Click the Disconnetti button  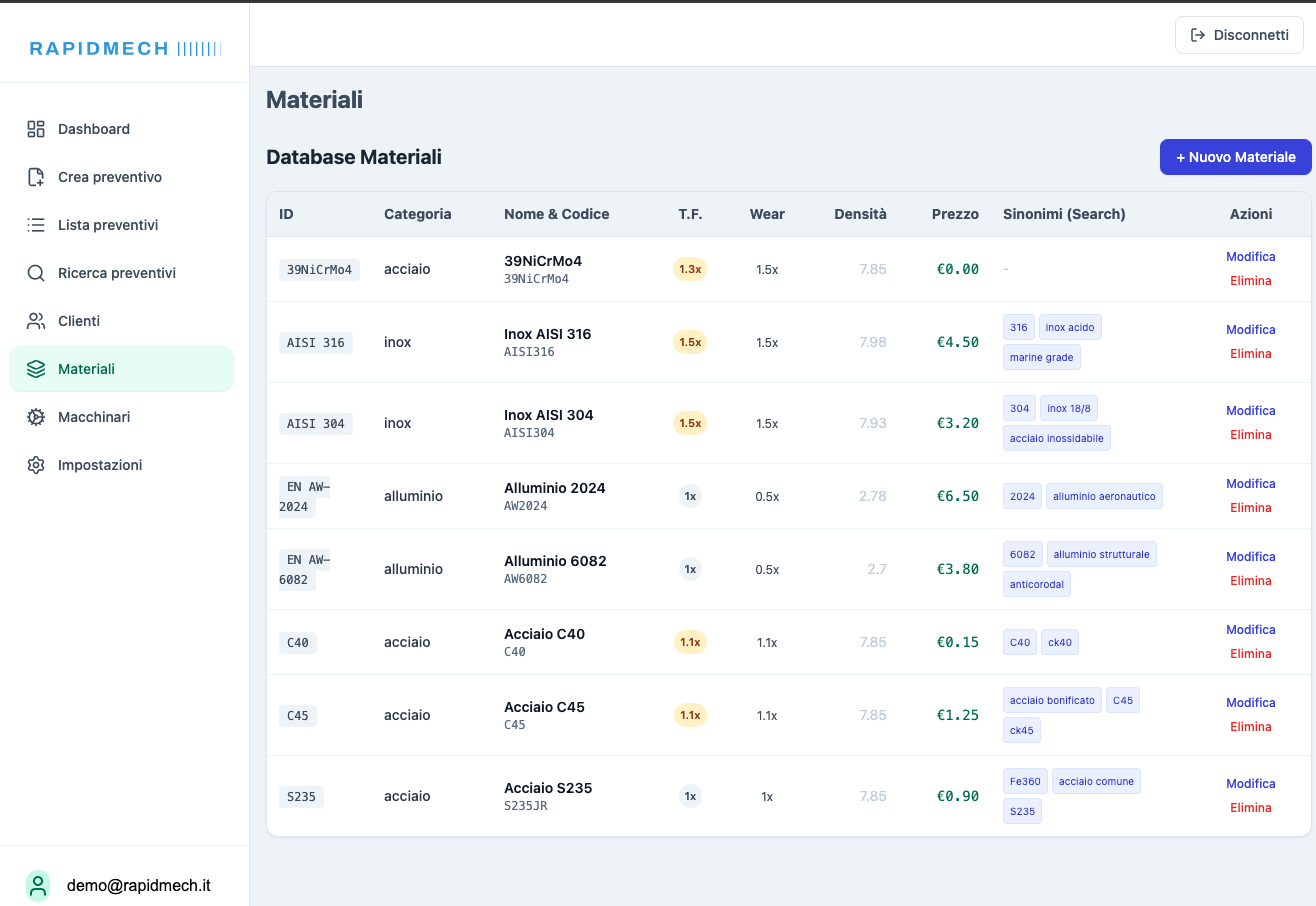click(x=1239, y=35)
